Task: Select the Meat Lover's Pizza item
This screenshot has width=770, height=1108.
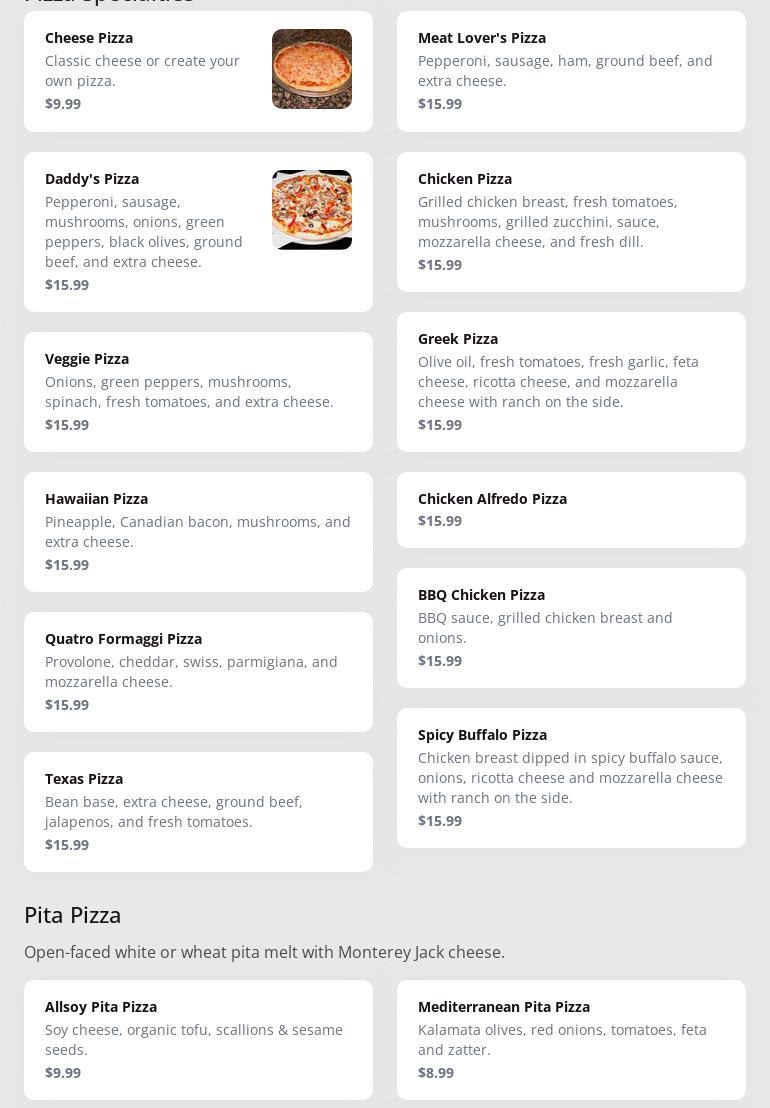Action: (571, 71)
